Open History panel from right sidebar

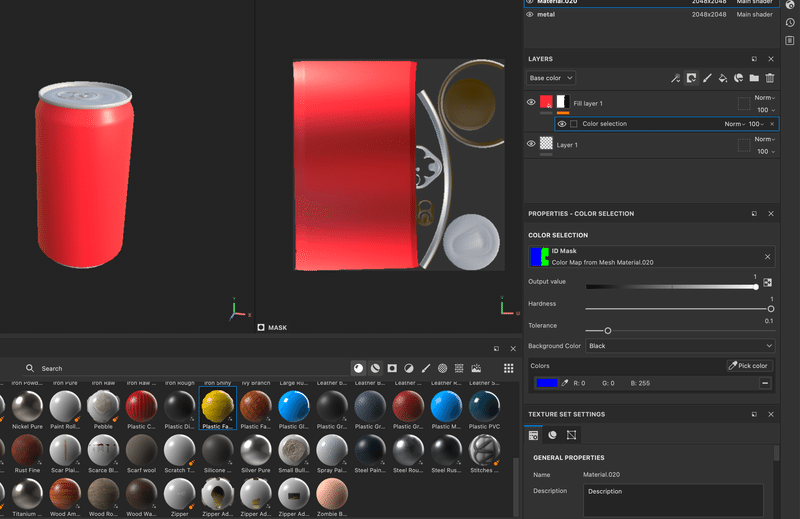pyautogui.click(x=790, y=22)
